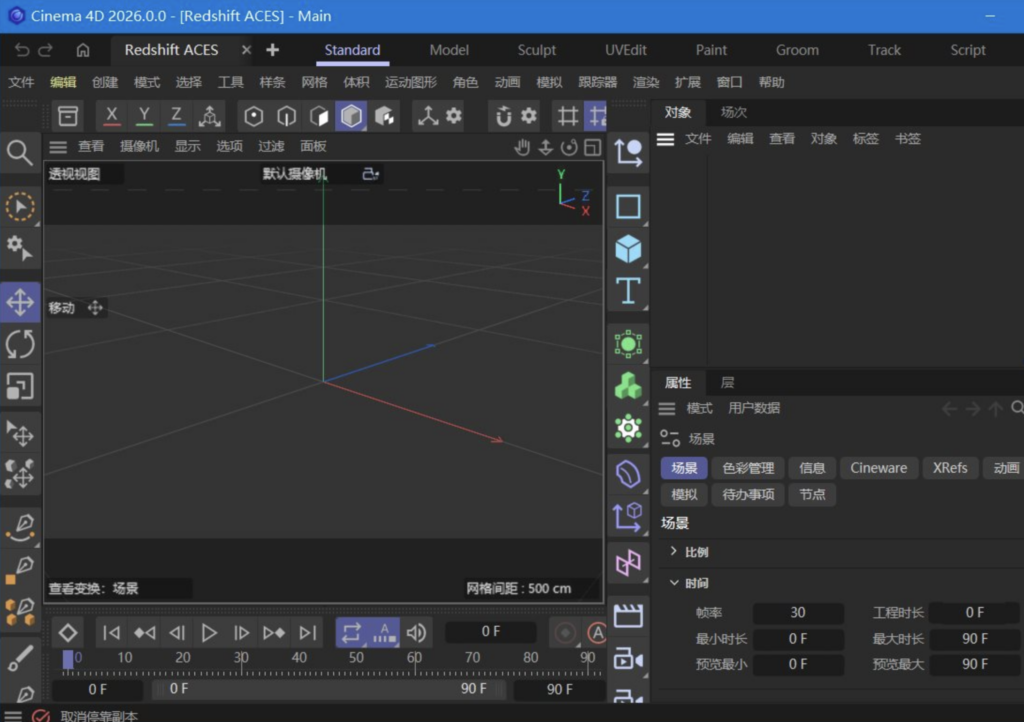Click the 帧率 field showing 30
Image resolution: width=1024 pixels, height=722 pixels.
(x=797, y=612)
